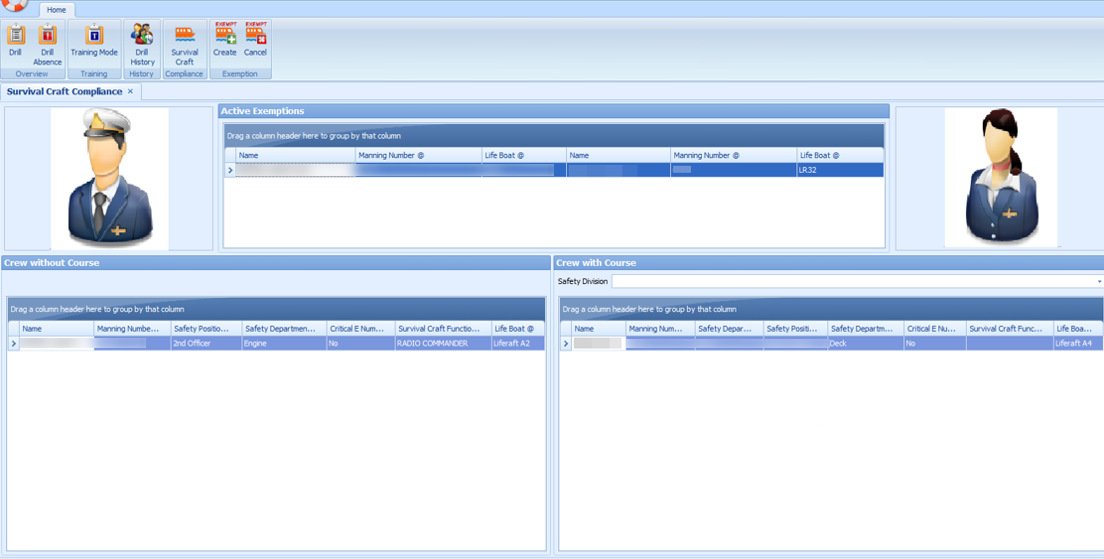Select the Deck cell in Crew with Course
Image resolution: width=1104 pixels, height=559 pixels.
pos(866,344)
